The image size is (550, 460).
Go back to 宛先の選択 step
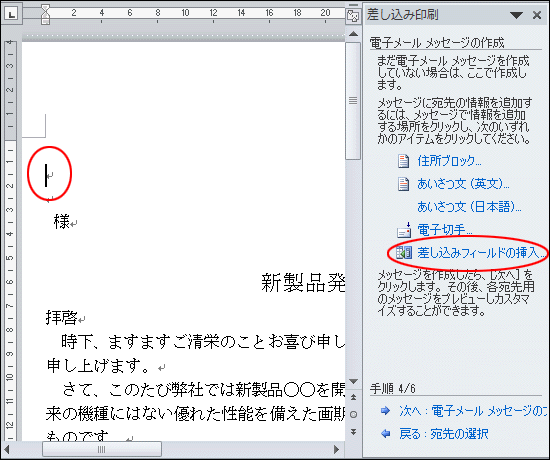click(x=443, y=434)
